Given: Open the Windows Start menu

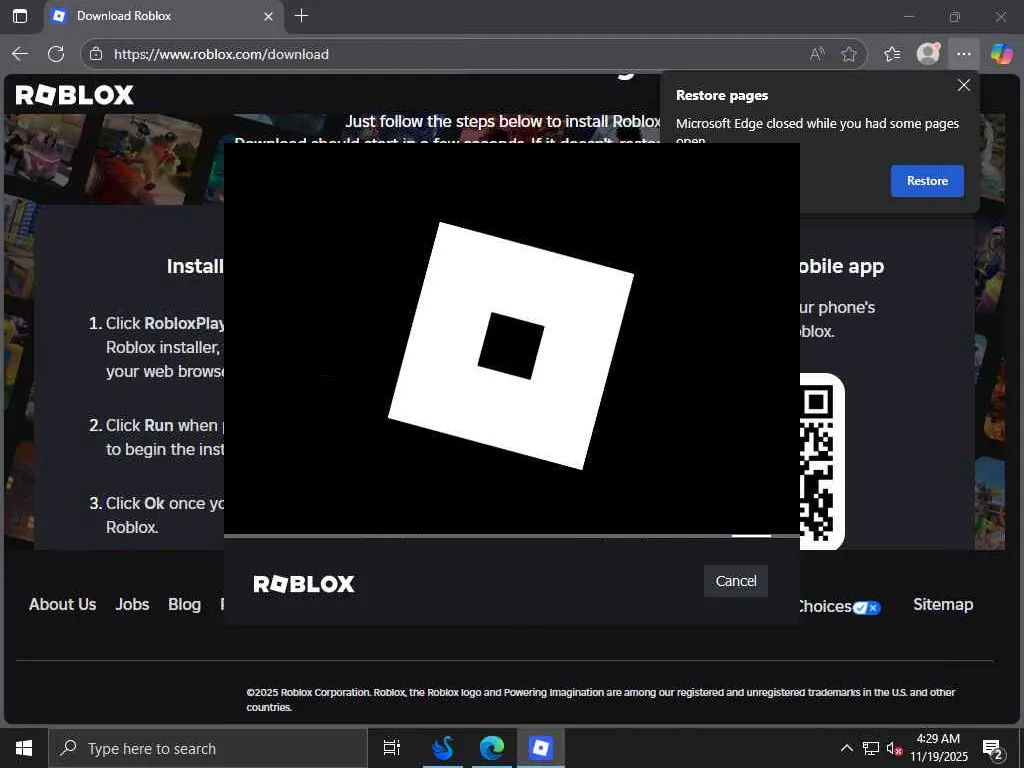Looking at the screenshot, I should [x=24, y=748].
